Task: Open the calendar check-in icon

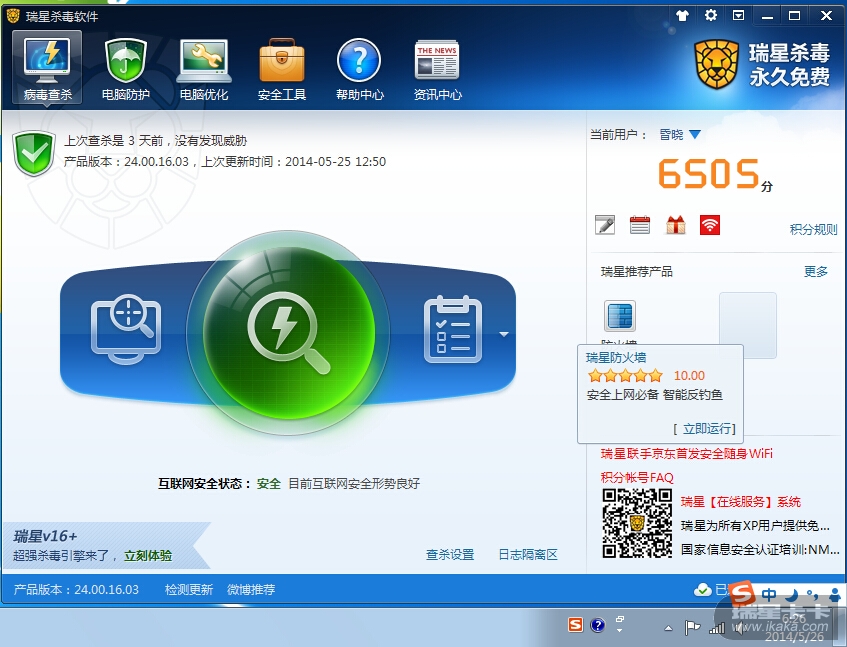Action: (640, 225)
